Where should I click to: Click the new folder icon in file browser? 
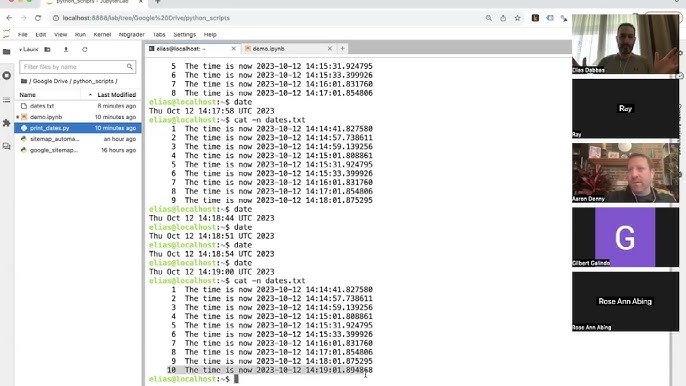[47, 49]
